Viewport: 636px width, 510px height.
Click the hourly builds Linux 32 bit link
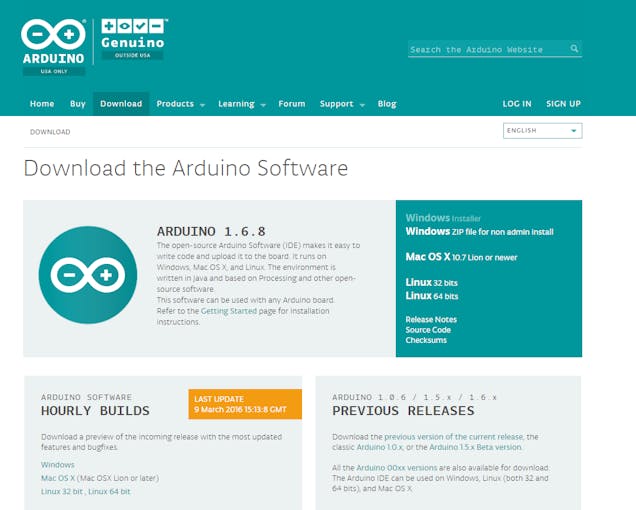click(x=62, y=491)
